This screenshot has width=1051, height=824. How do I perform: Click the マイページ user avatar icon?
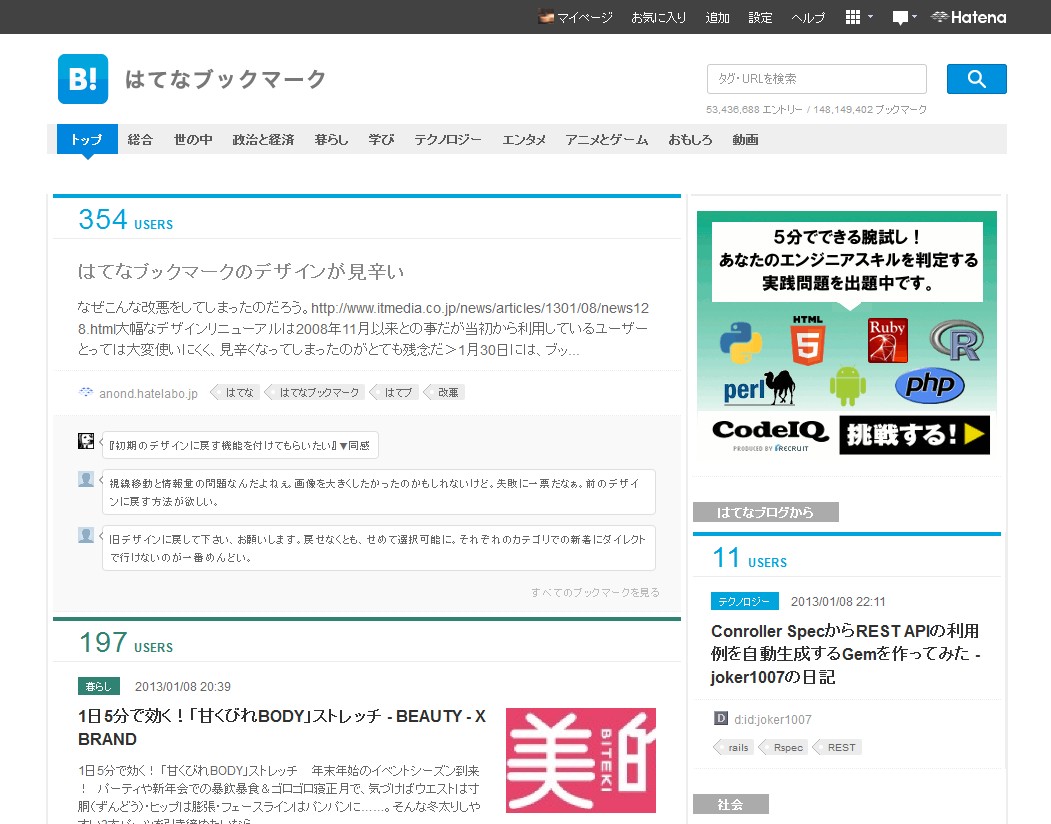(546, 17)
